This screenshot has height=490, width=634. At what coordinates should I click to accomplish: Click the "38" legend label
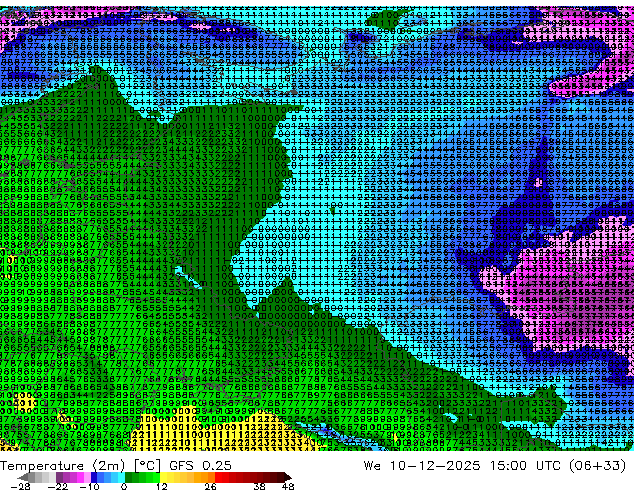(x=260, y=486)
